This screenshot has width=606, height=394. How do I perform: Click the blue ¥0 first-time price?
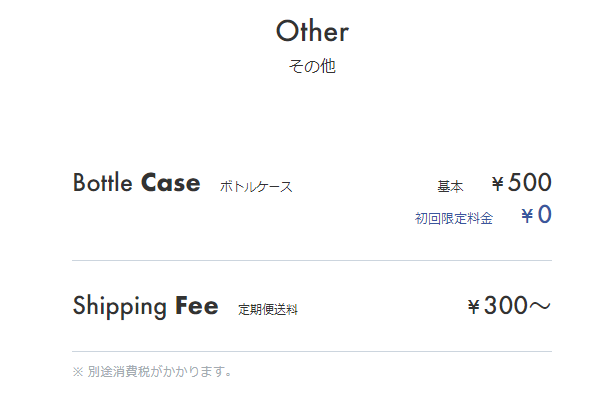pyautogui.click(x=536, y=215)
